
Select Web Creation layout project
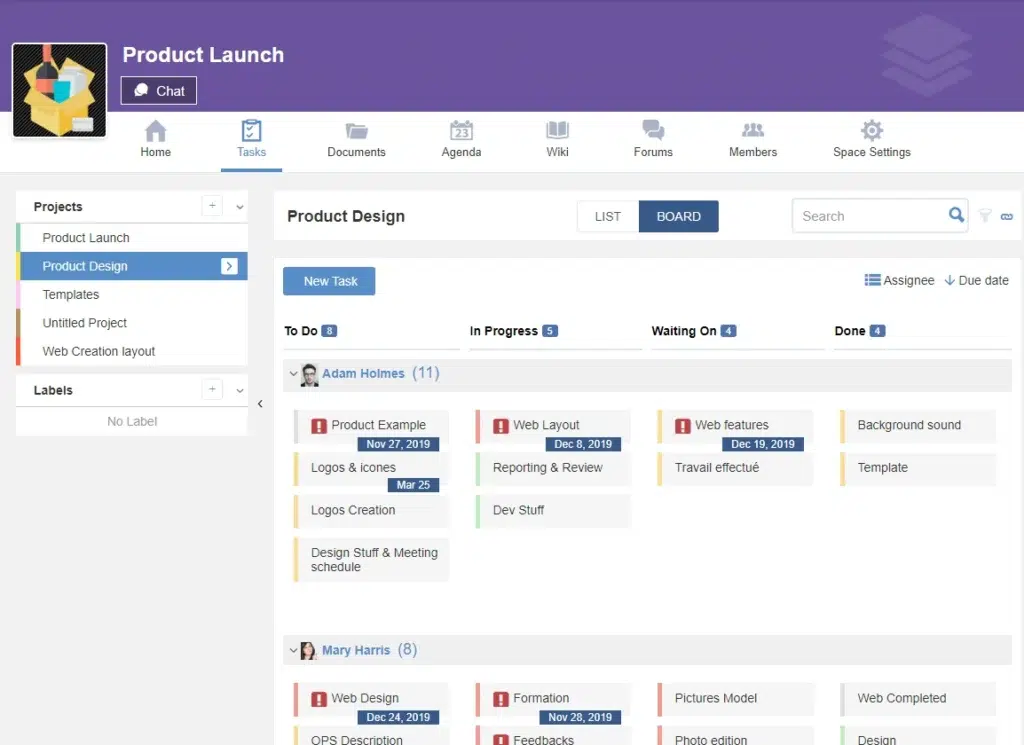pyautogui.click(x=99, y=351)
